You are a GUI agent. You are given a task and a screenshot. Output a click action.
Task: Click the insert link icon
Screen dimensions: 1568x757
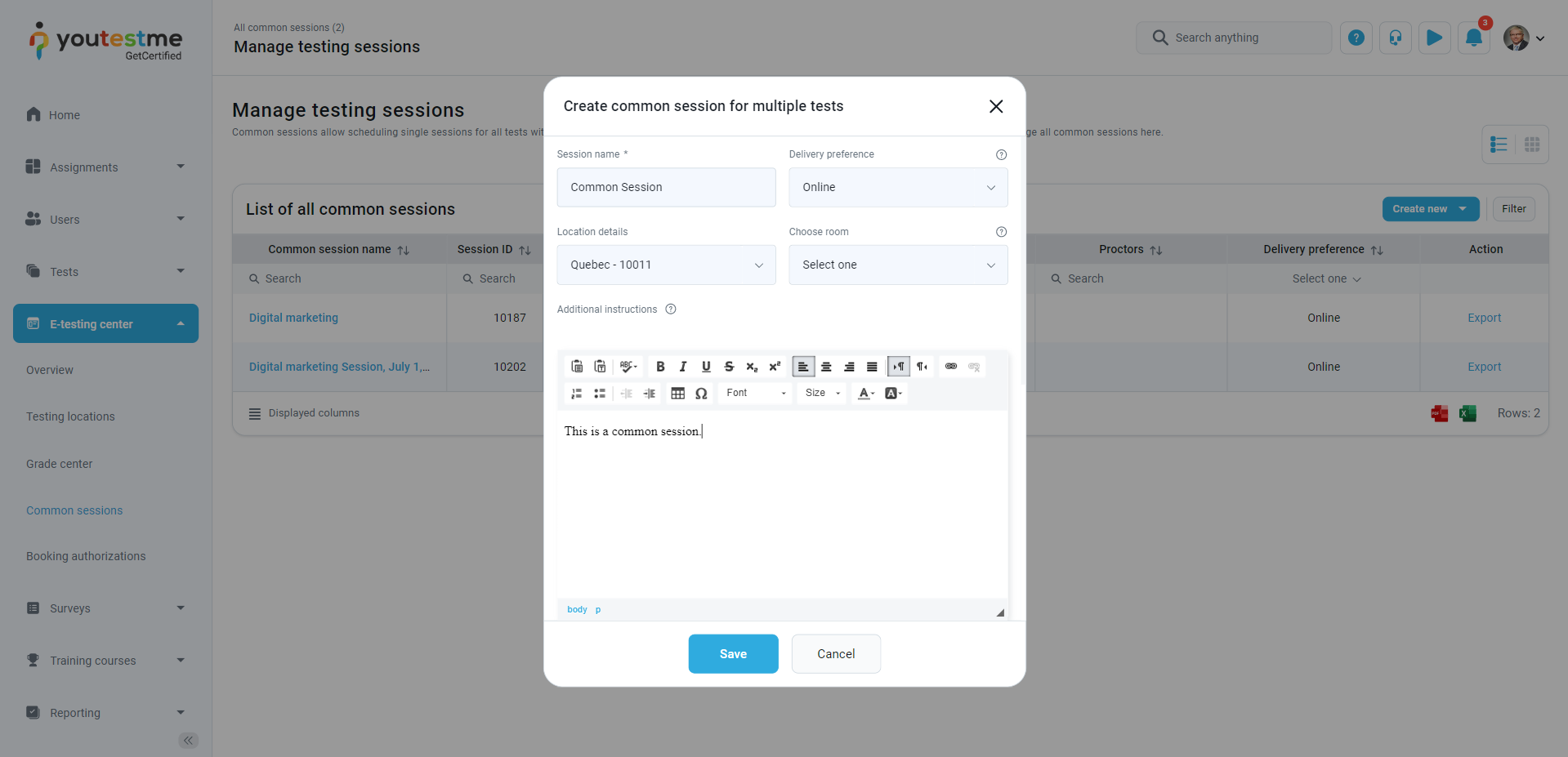[950, 367]
